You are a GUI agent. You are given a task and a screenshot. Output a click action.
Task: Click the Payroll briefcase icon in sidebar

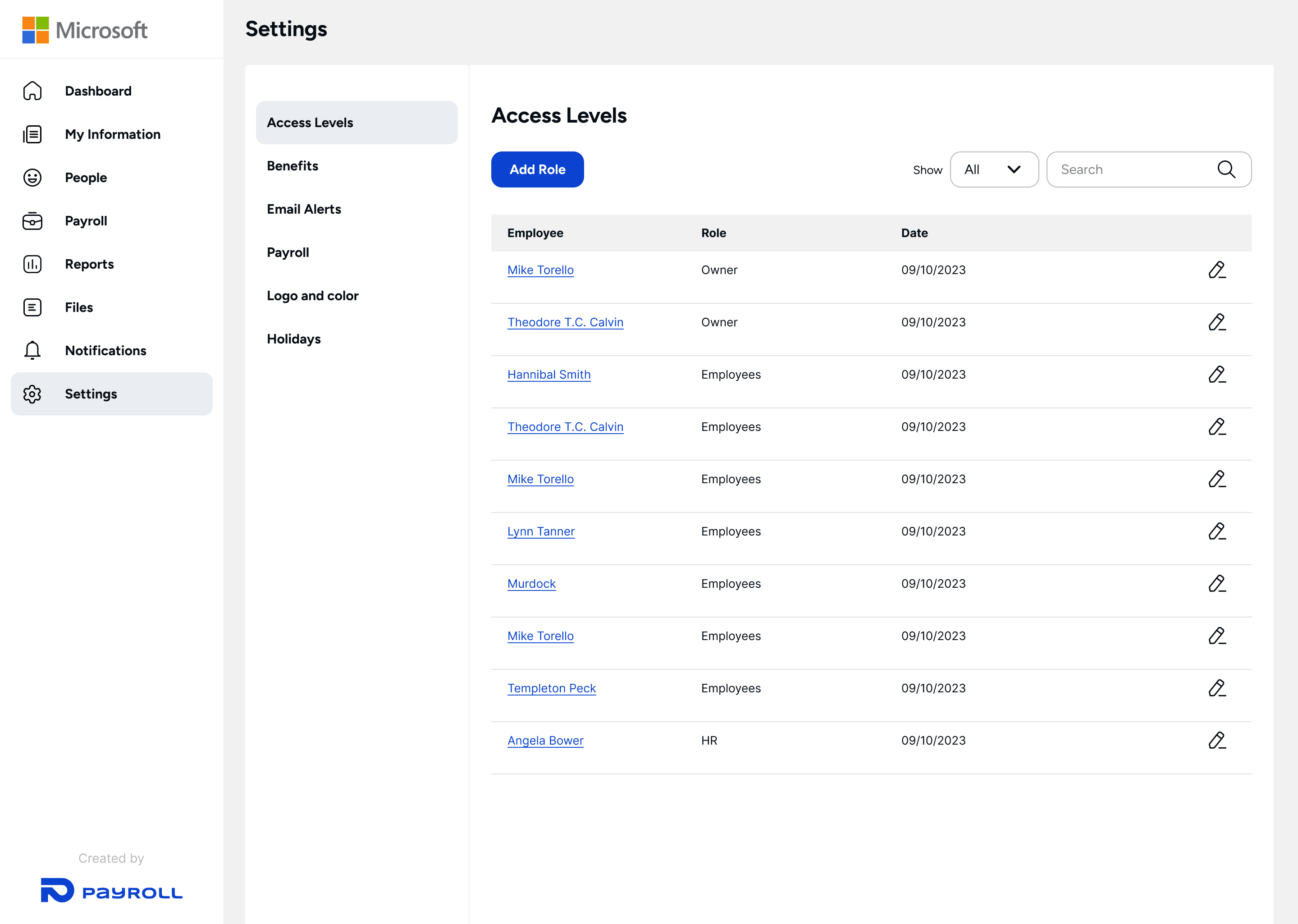(x=32, y=221)
